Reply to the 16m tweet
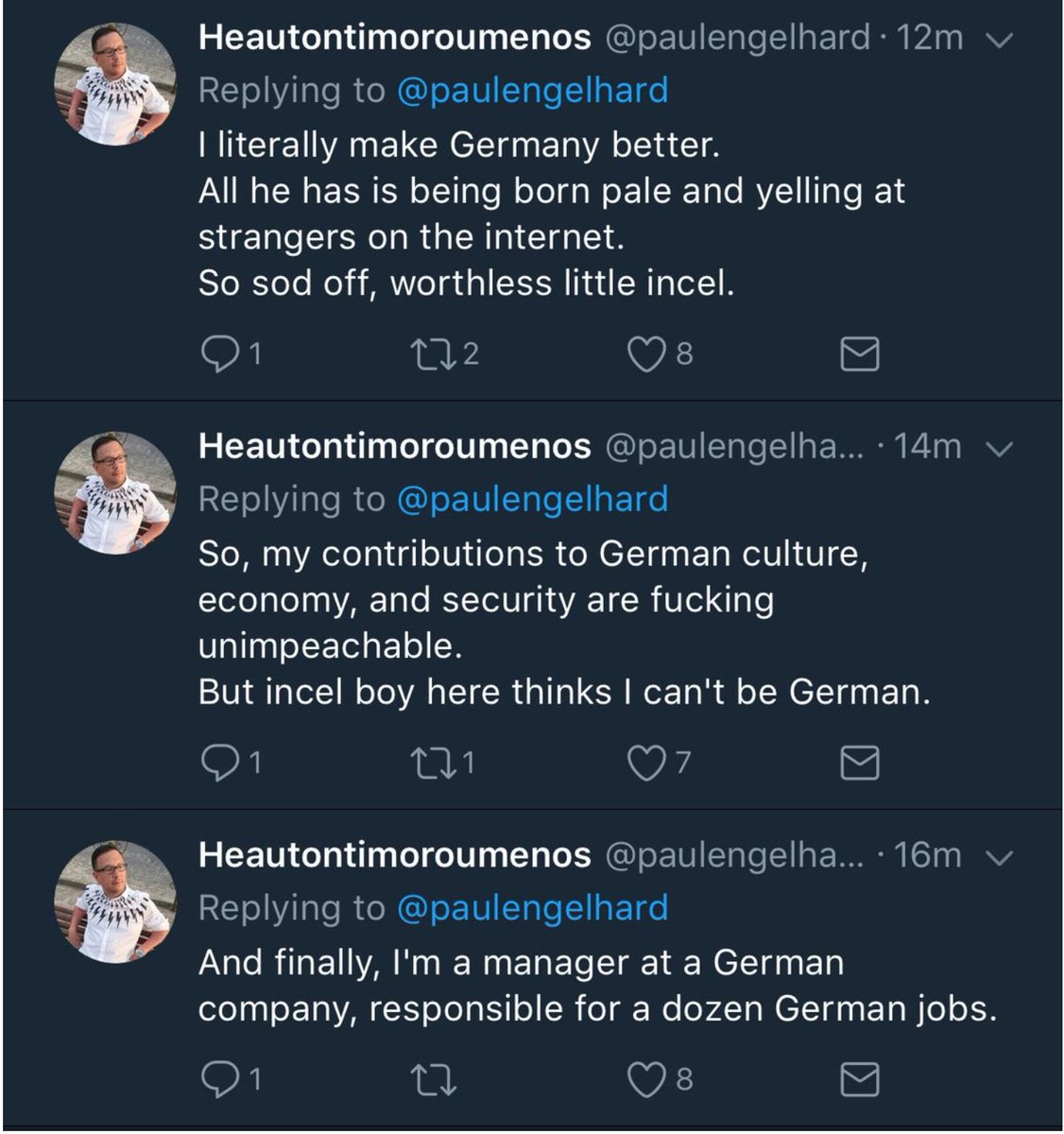Viewport: 1064px width, 1134px height. pos(221,1078)
